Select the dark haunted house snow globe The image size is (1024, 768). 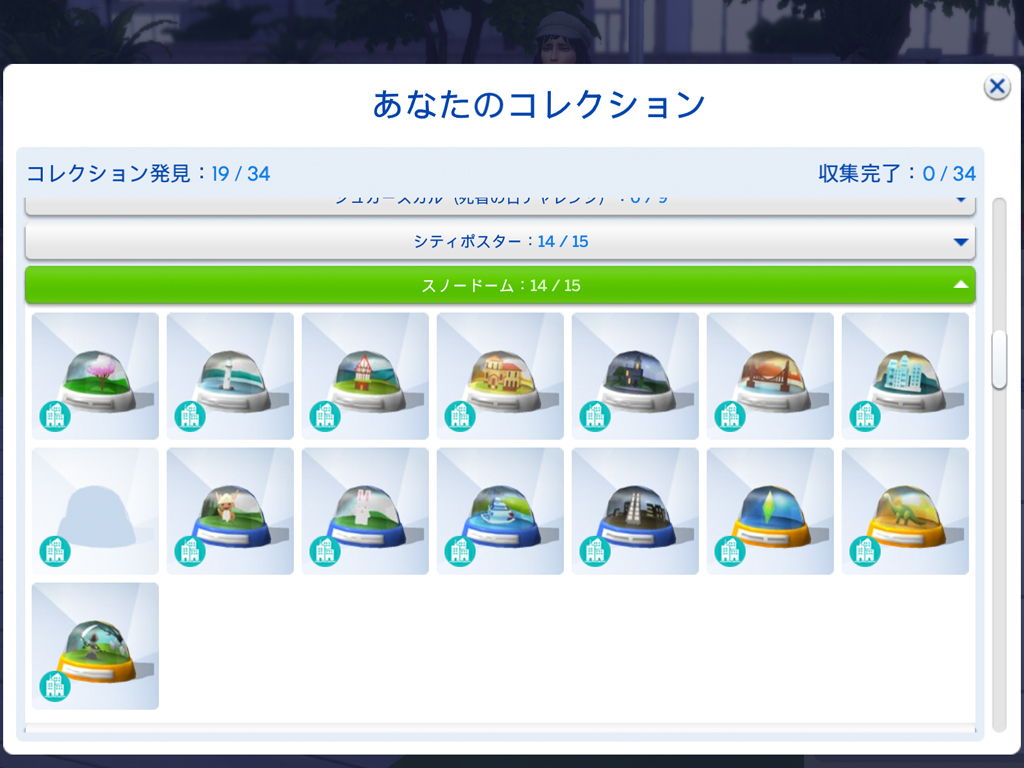pyautogui.click(x=635, y=376)
